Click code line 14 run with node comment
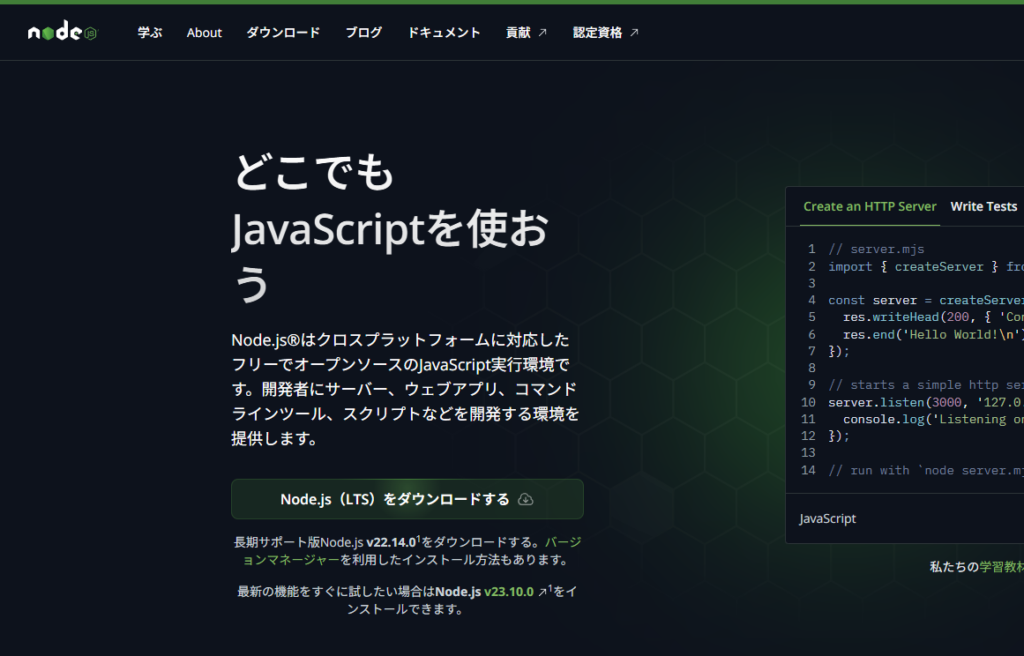 coord(925,470)
